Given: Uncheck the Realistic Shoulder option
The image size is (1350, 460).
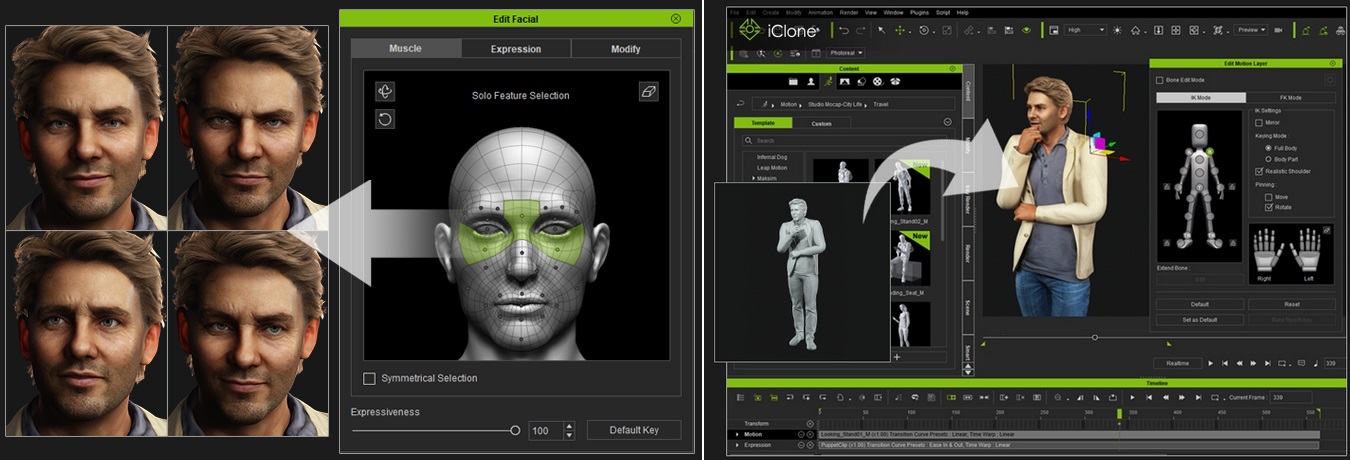Looking at the screenshot, I should point(1259,171).
